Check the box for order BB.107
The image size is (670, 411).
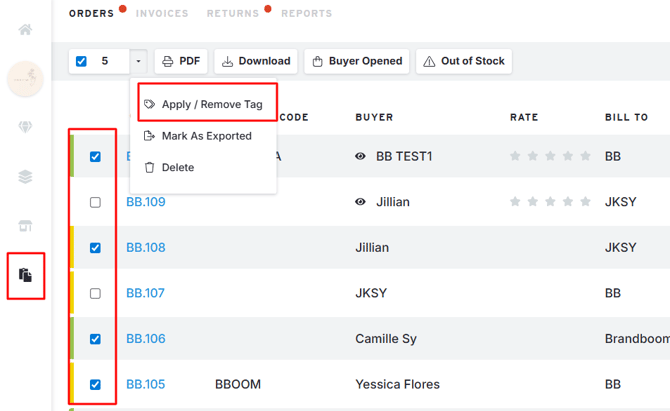point(95,294)
